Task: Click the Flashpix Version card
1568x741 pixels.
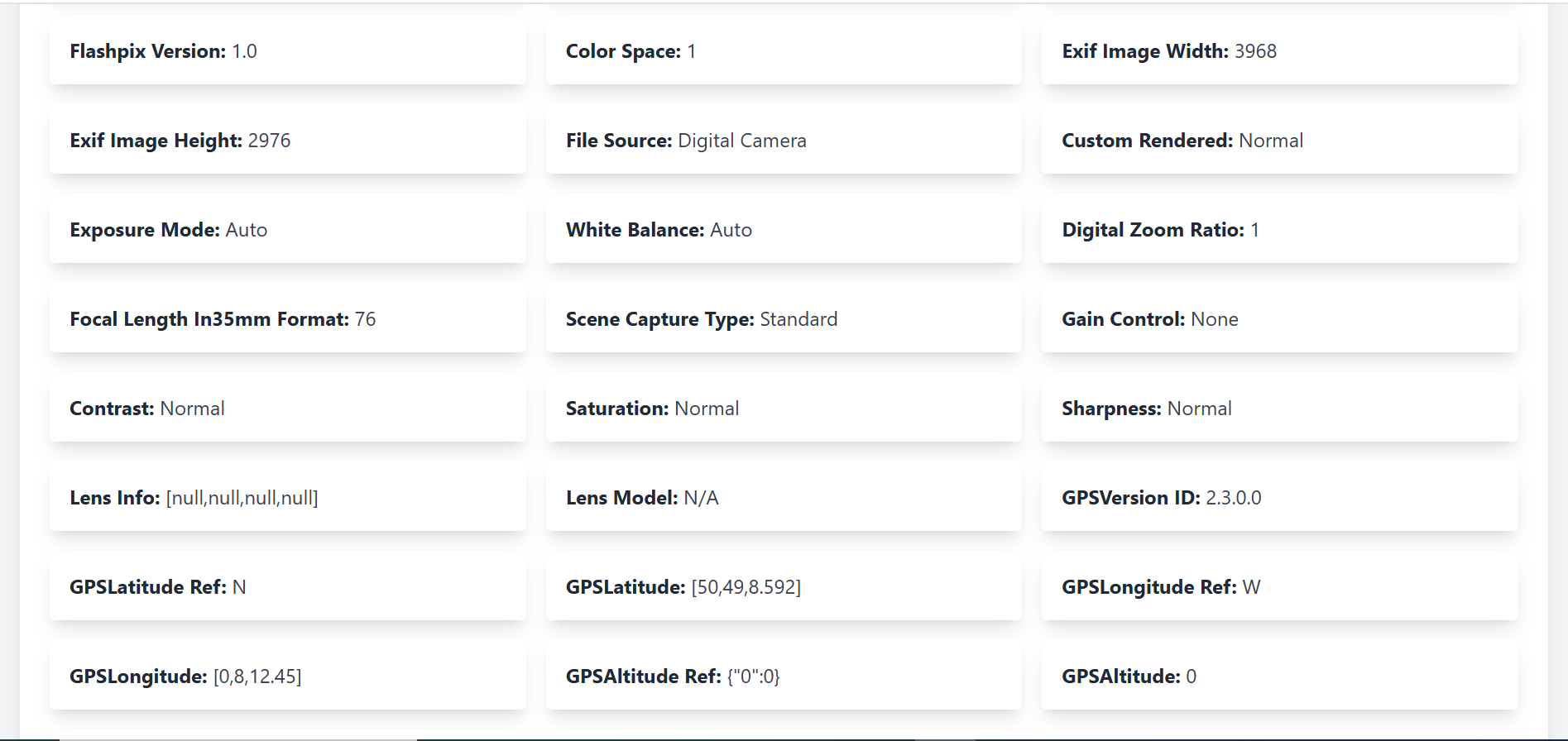Action: click(x=287, y=51)
